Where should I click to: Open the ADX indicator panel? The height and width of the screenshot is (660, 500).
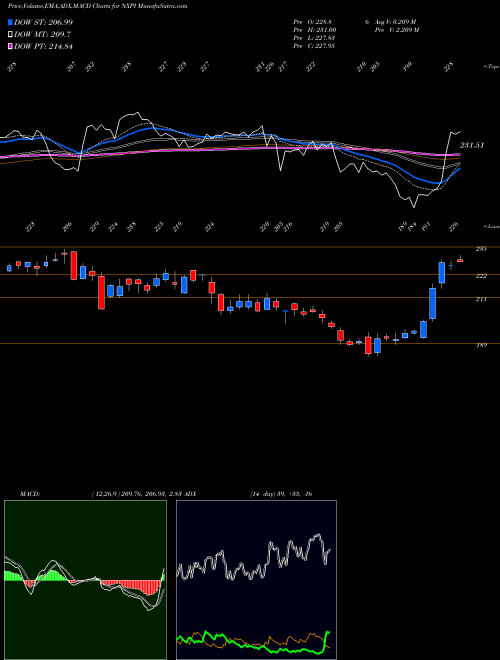pos(256,580)
